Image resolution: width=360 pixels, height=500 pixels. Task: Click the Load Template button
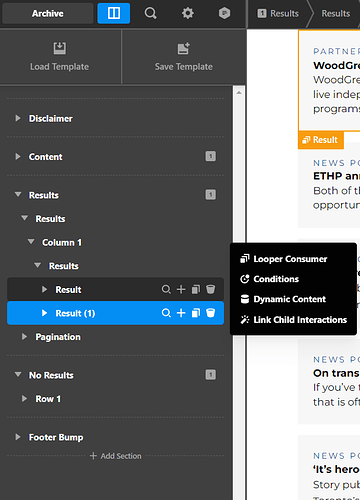tap(60, 56)
